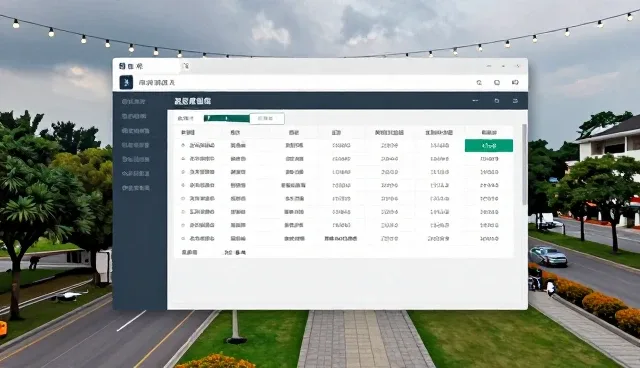The image size is (640, 368).
Task: Select the radio circle at the start of the first table row
Action: pos(183,145)
